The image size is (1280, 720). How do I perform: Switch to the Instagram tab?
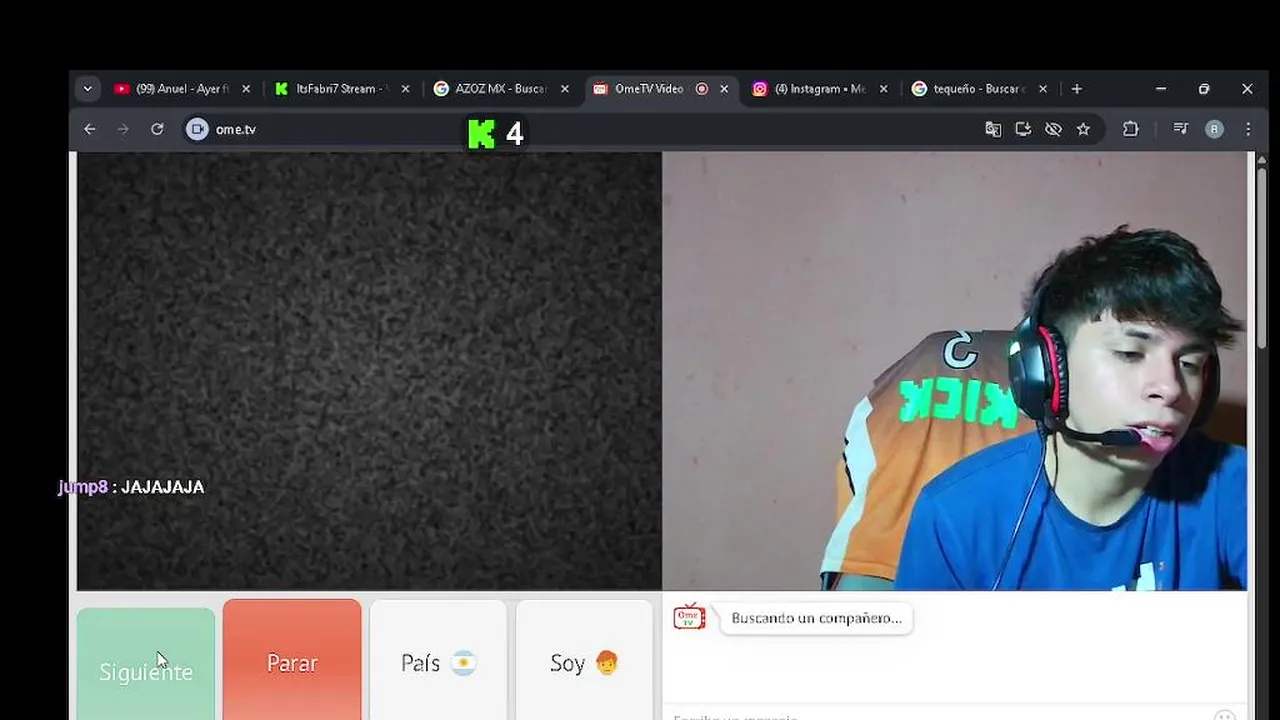pos(820,89)
